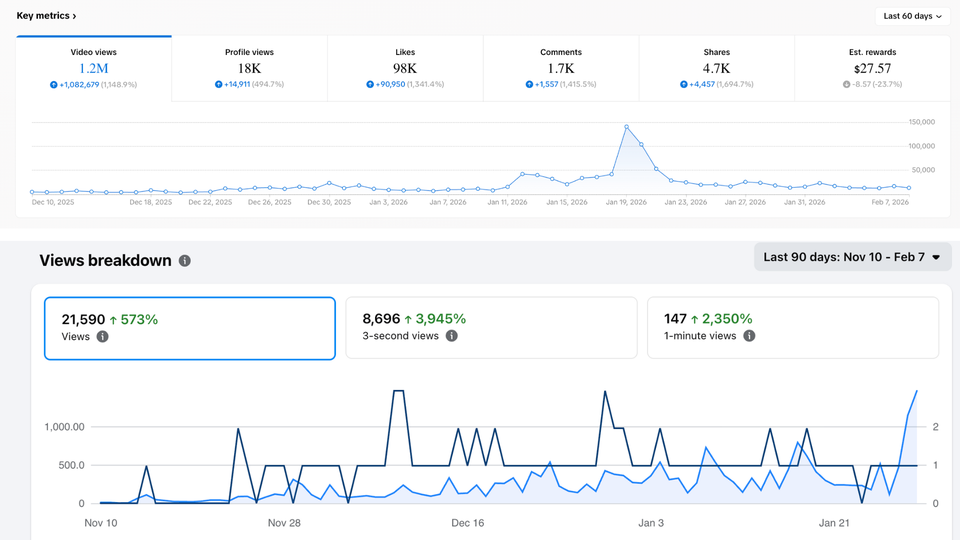Click blue up-arrow icon under Video views

coord(54,85)
